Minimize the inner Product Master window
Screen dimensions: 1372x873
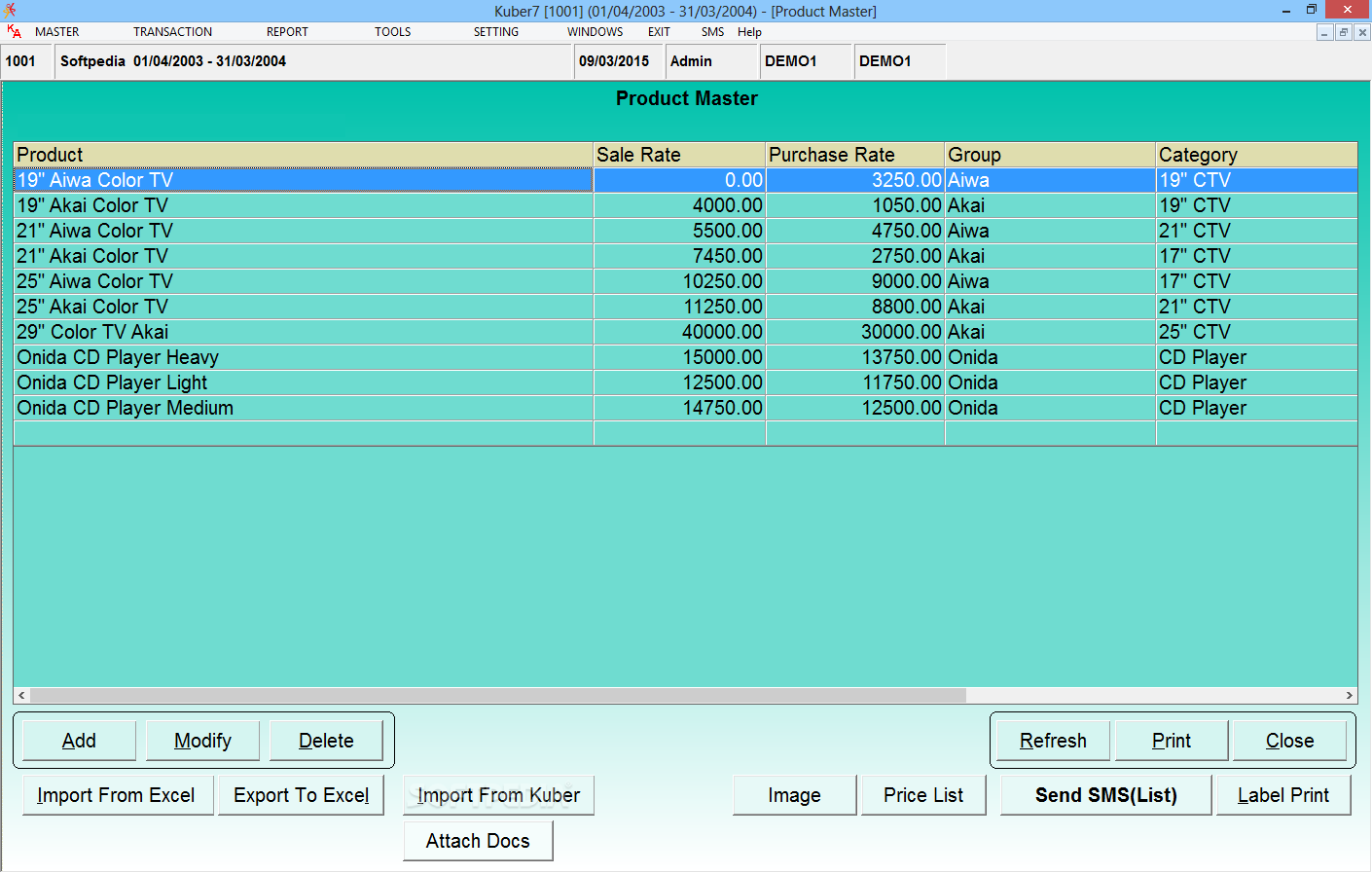pos(1325,32)
